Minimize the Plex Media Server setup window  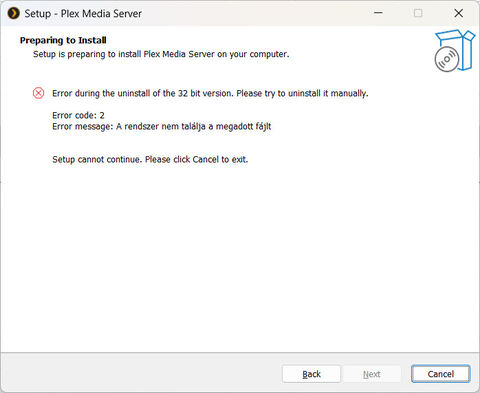click(378, 13)
